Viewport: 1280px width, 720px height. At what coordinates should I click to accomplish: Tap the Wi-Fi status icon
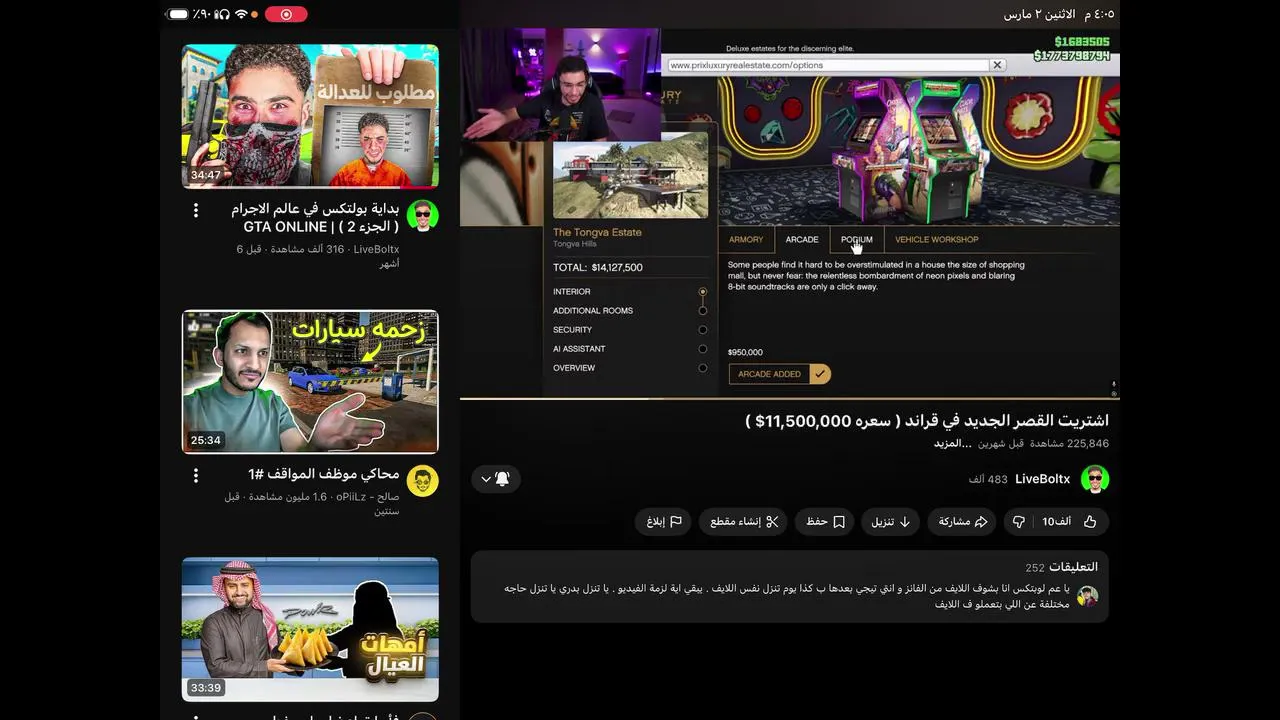pos(241,14)
